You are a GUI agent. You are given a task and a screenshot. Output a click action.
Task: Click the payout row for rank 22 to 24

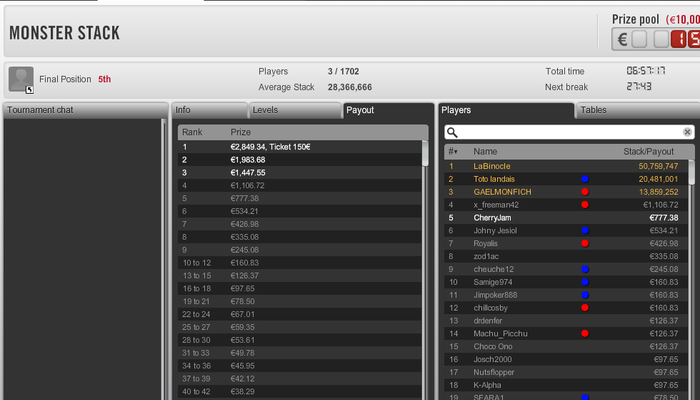click(x=300, y=314)
